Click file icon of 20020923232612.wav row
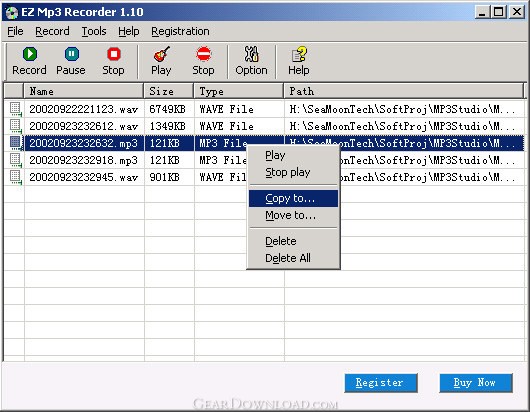The width and height of the screenshot is (530, 412). tap(15, 126)
